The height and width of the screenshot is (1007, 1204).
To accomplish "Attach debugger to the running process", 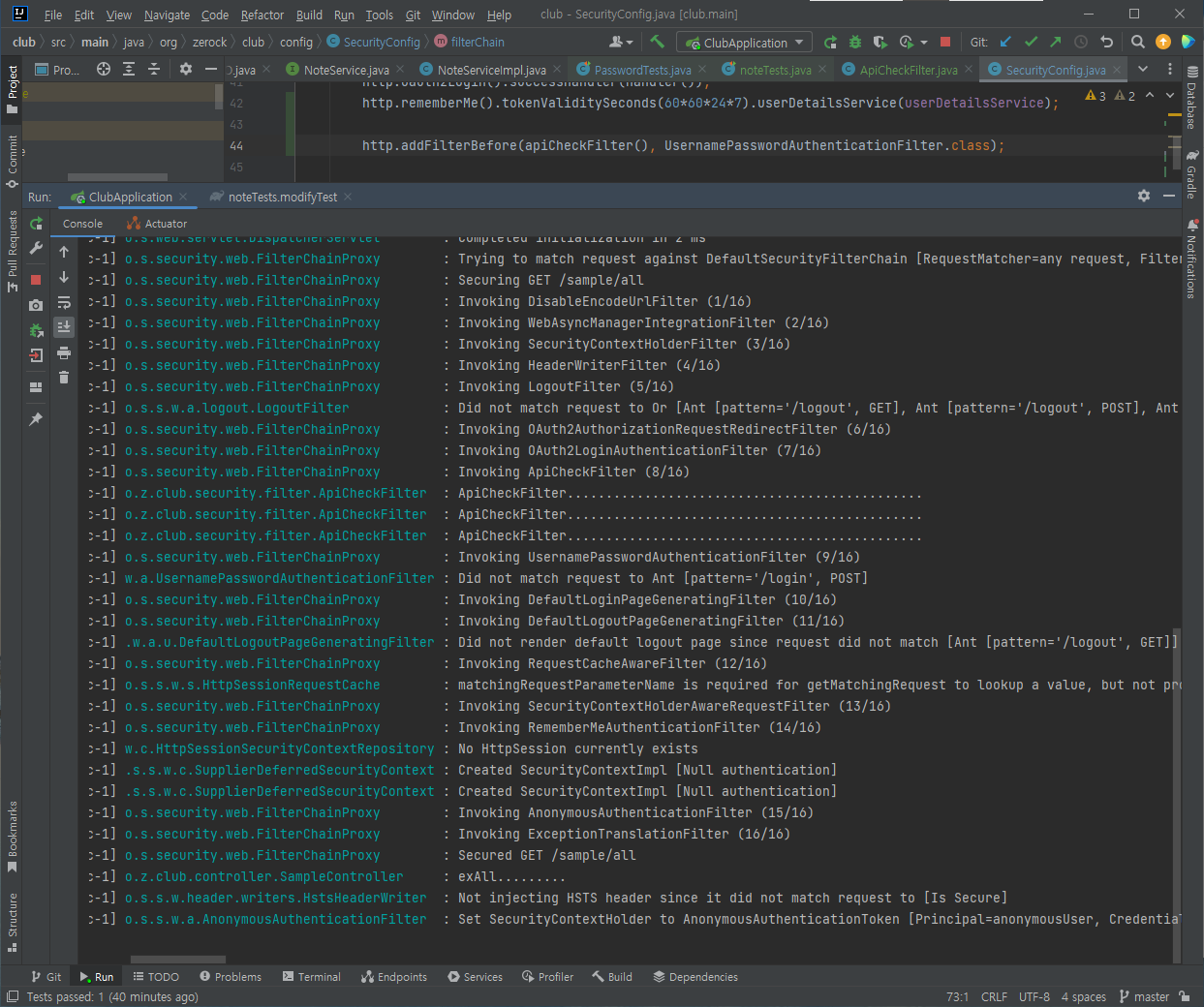I will (36, 330).
